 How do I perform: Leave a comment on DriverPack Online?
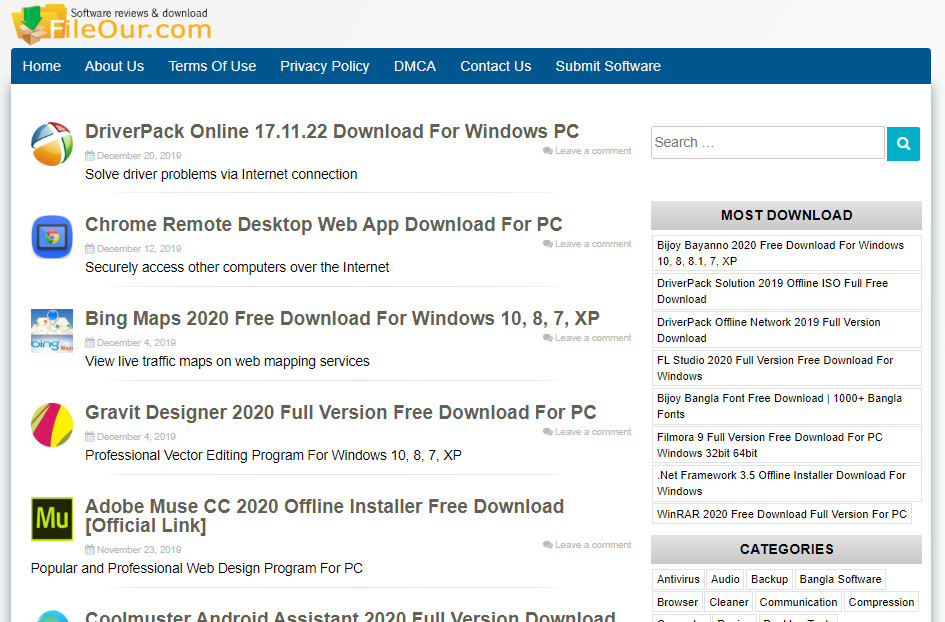pos(592,151)
